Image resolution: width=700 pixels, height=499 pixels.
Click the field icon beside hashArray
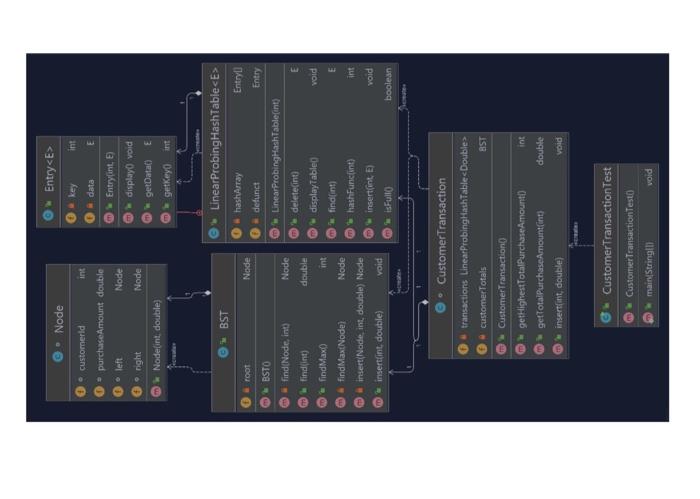tap(236, 233)
